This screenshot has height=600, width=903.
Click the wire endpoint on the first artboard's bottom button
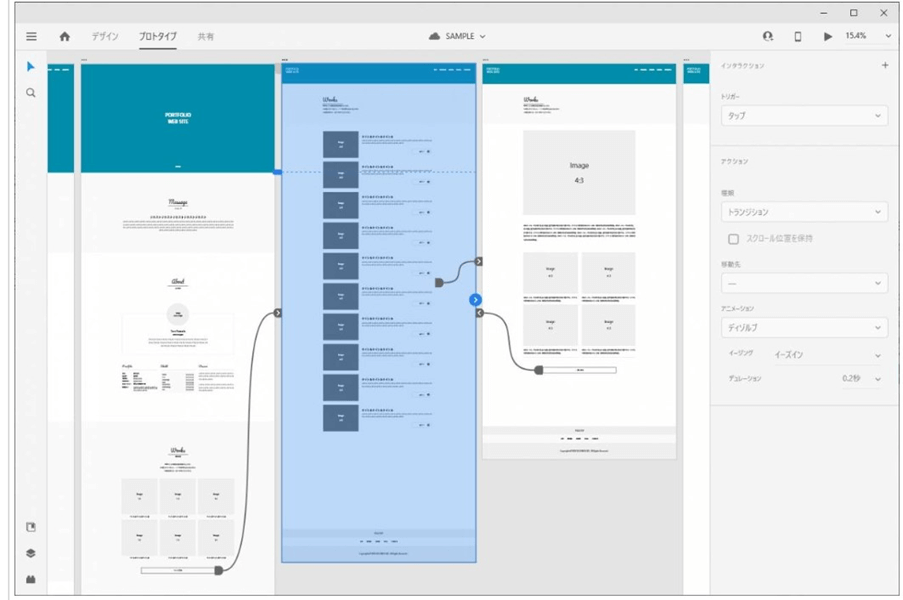(x=219, y=571)
